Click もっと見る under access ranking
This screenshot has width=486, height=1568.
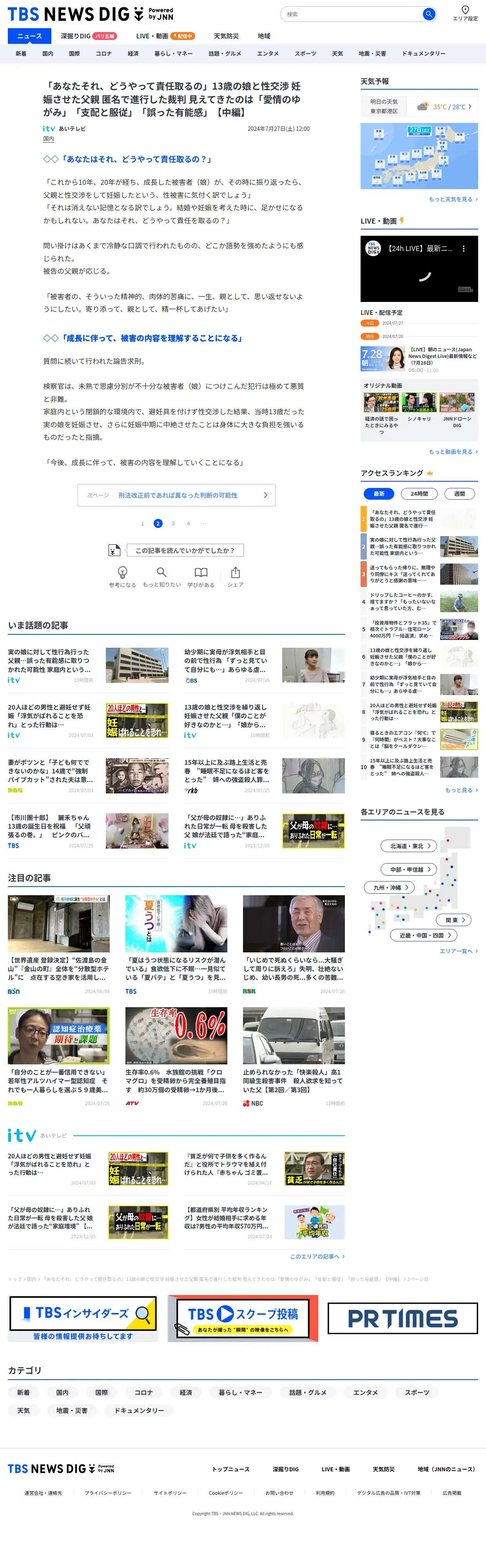pyautogui.click(x=462, y=790)
